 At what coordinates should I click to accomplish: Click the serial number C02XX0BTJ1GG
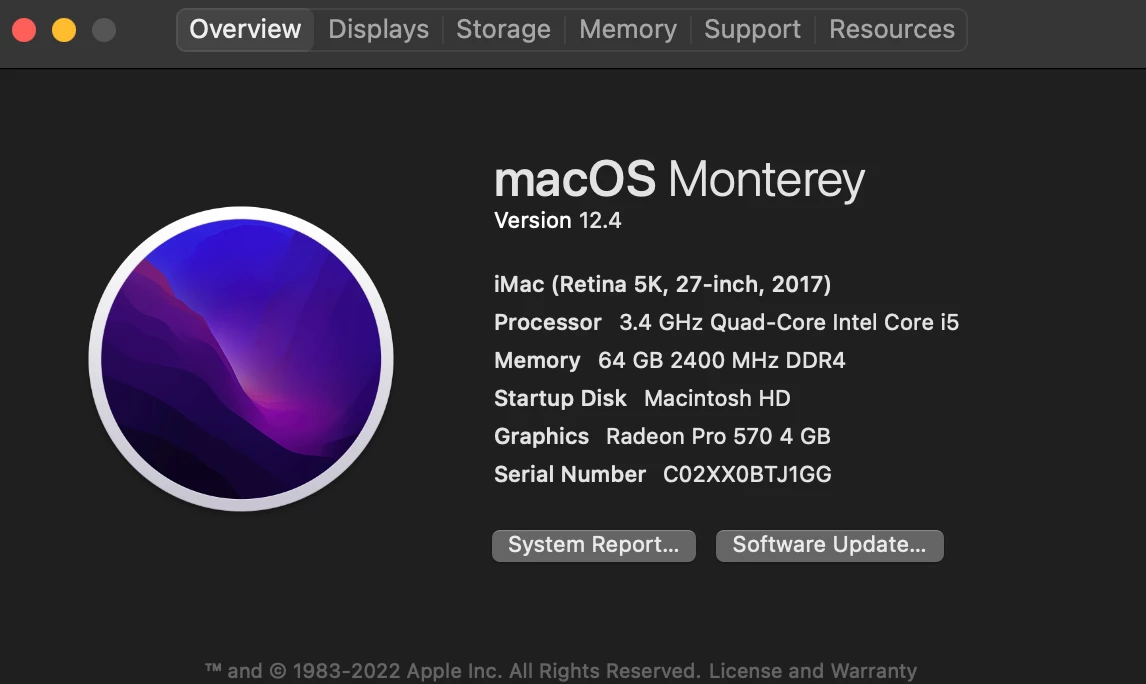[747, 474]
